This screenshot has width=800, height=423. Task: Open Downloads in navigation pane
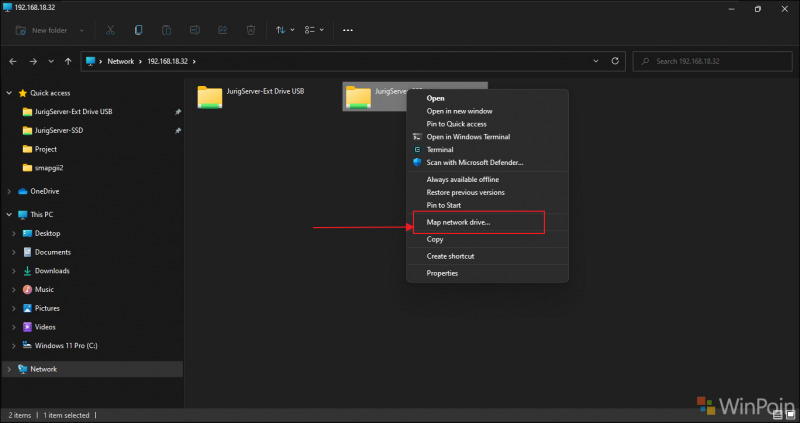[52, 271]
